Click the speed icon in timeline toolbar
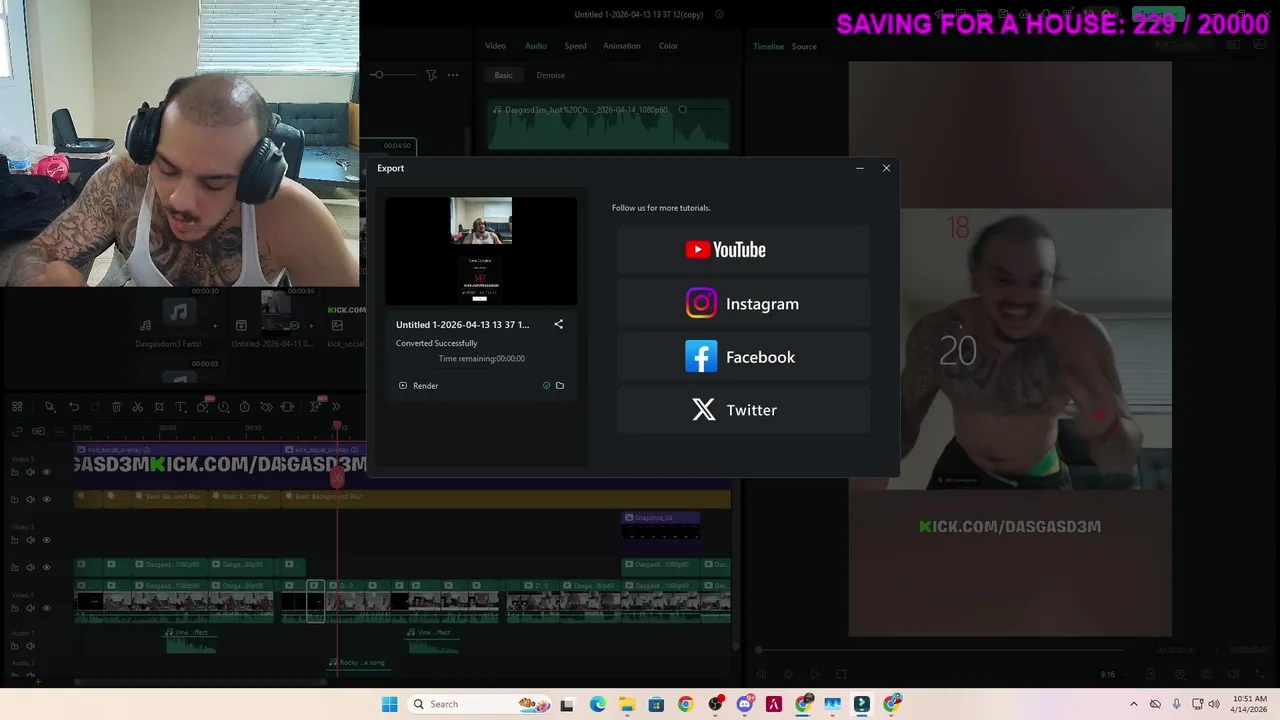Screen dimensions: 1280x720 223,407
